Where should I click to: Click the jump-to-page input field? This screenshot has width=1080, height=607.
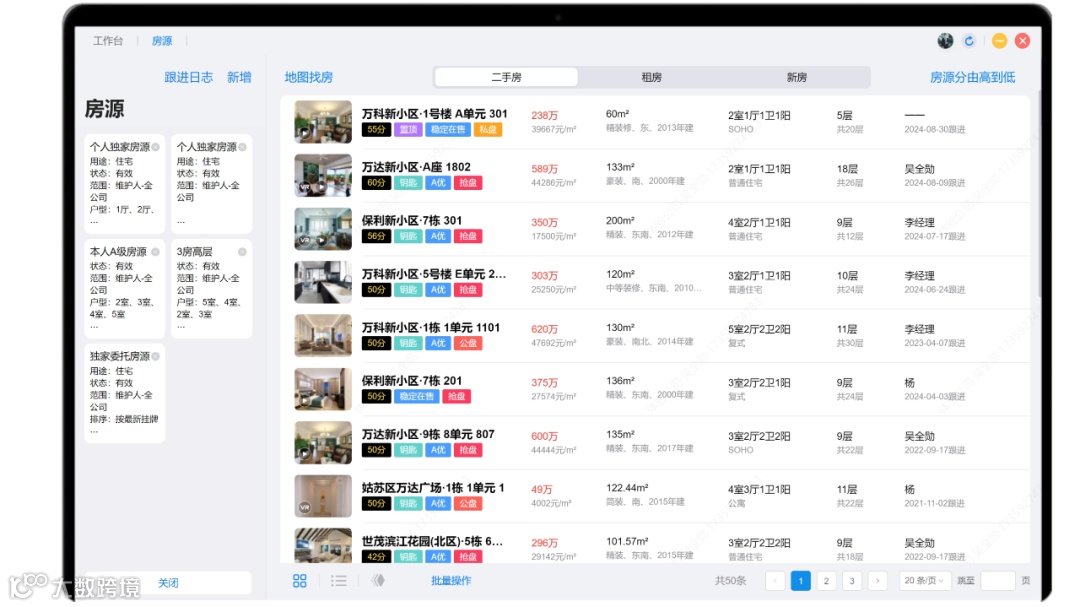(x=998, y=581)
